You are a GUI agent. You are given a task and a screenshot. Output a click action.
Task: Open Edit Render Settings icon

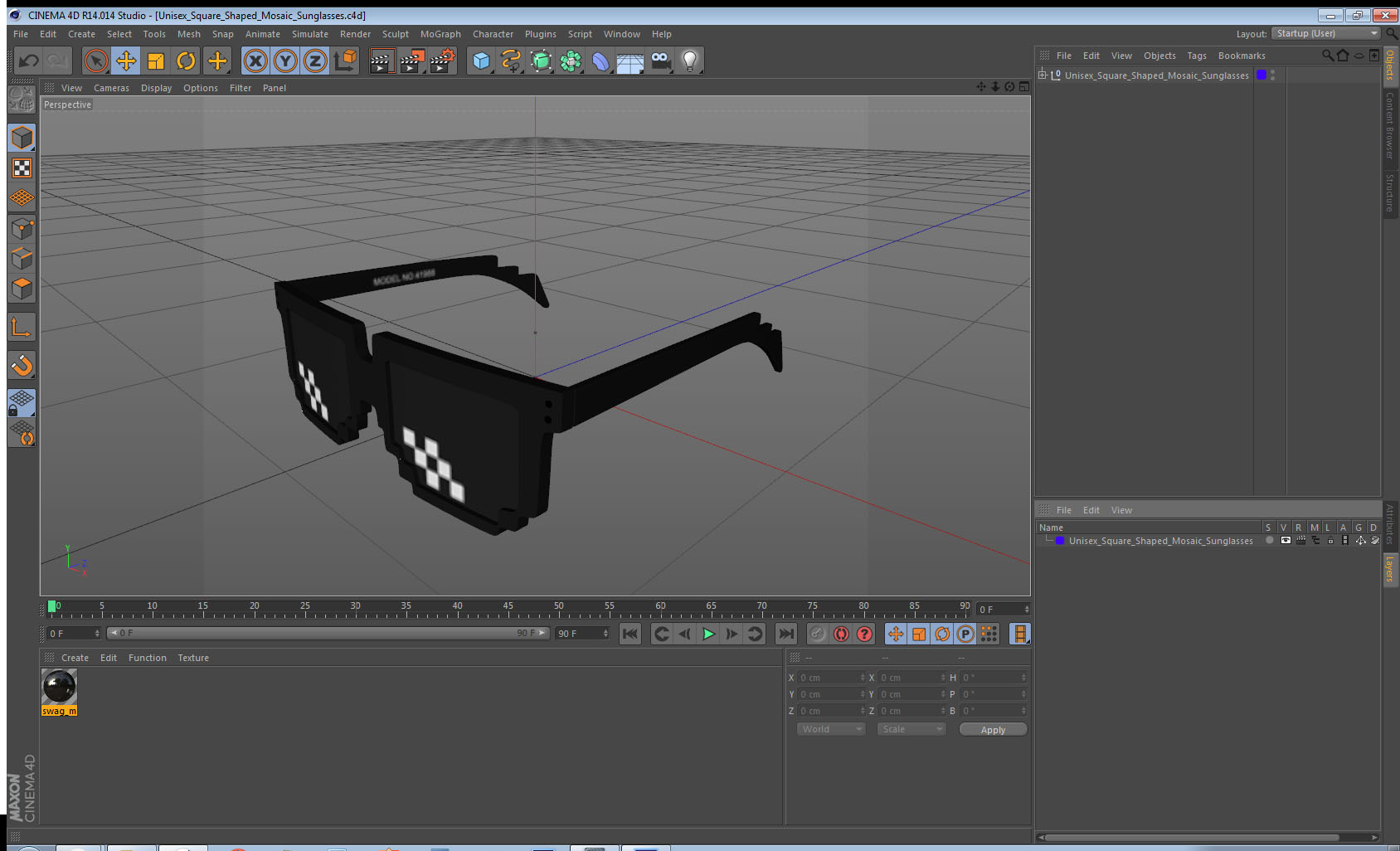pyautogui.click(x=442, y=61)
